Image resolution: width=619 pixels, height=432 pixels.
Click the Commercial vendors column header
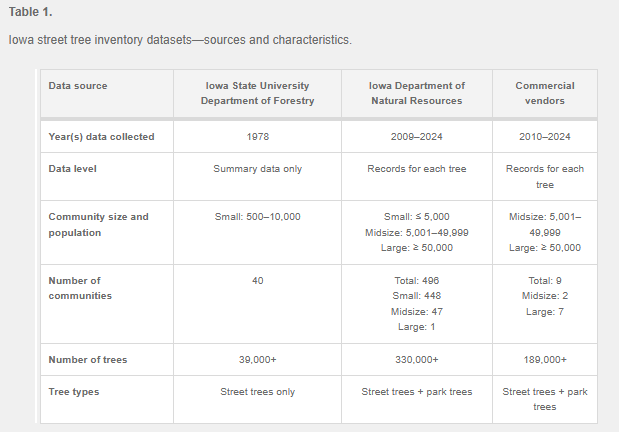pyautogui.click(x=544, y=93)
